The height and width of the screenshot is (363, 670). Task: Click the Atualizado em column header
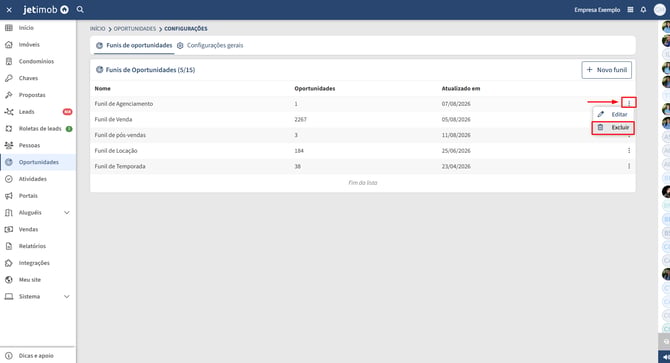pyautogui.click(x=461, y=88)
